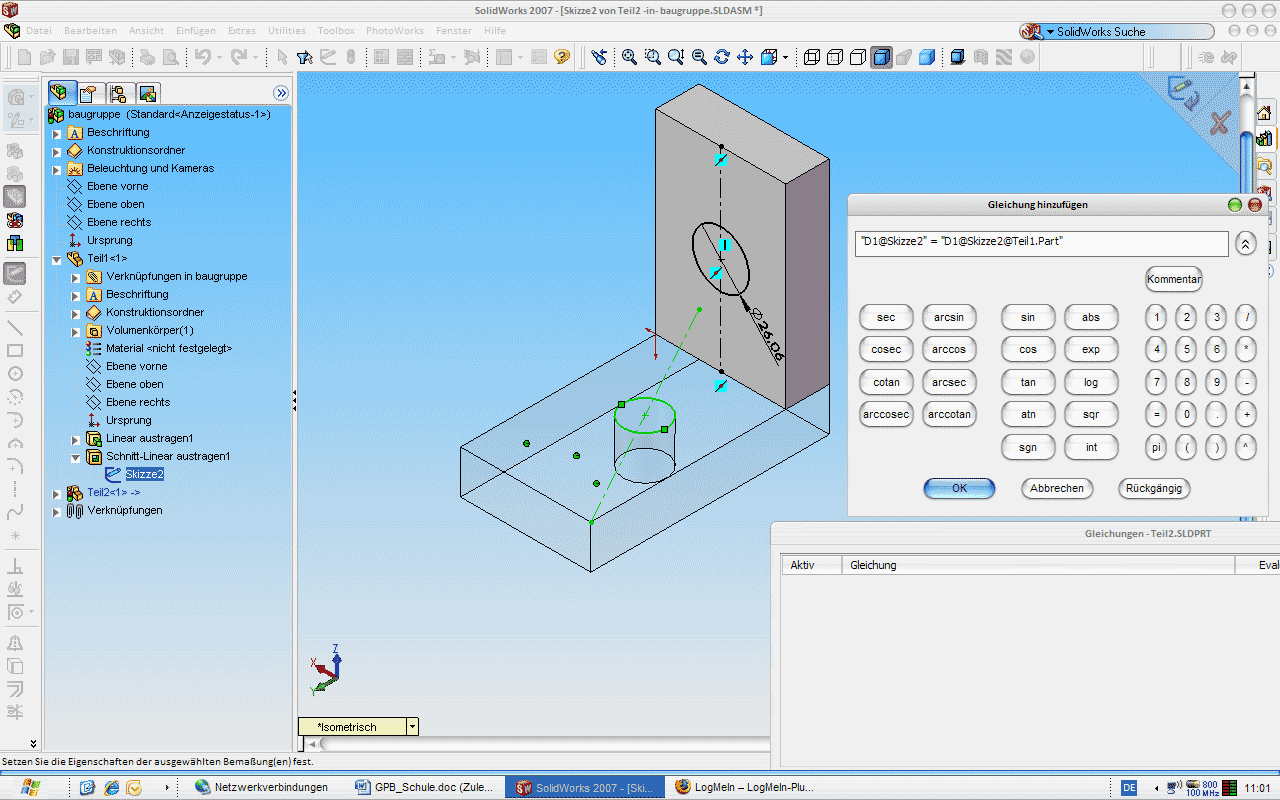Select the Circle sketch tool
The width and height of the screenshot is (1280, 800).
pyautogui.click(x=15, y=373)
